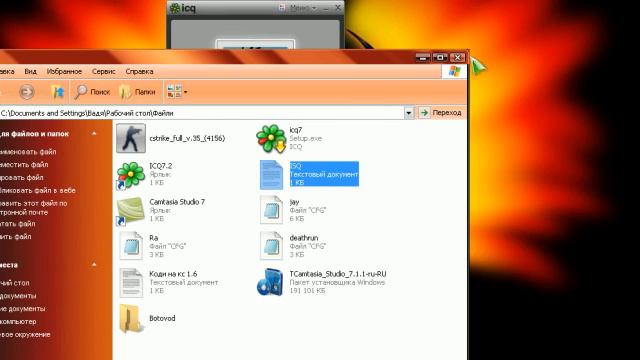Select the deathrun CFG file icon
This screenshot has height=360, width=640.
[271, 246]
